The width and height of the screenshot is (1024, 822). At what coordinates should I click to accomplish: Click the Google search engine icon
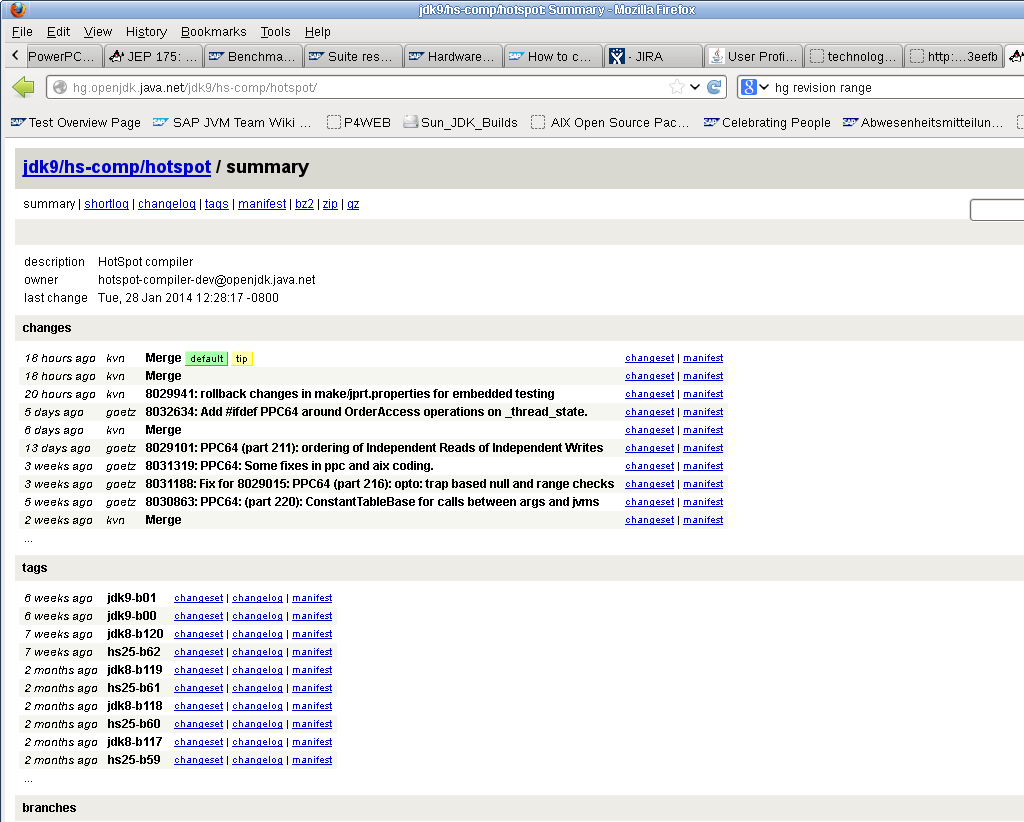click(749, 87)
